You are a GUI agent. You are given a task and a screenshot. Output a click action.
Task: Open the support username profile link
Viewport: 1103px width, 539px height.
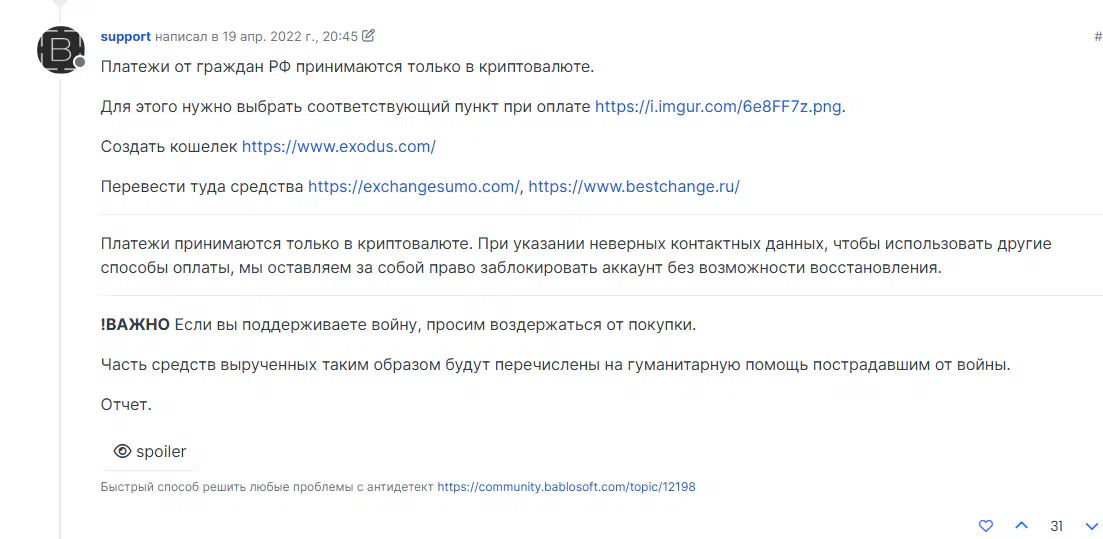(126, 37)
